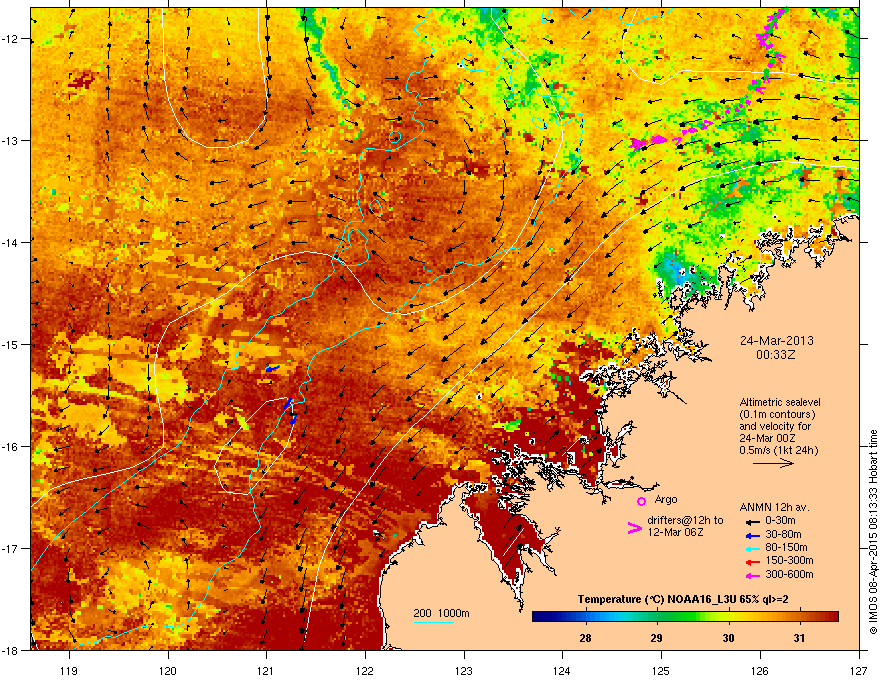
Task: Click the cyan 80-150m arrow legend symbol
Action: [x=752, y=548]
